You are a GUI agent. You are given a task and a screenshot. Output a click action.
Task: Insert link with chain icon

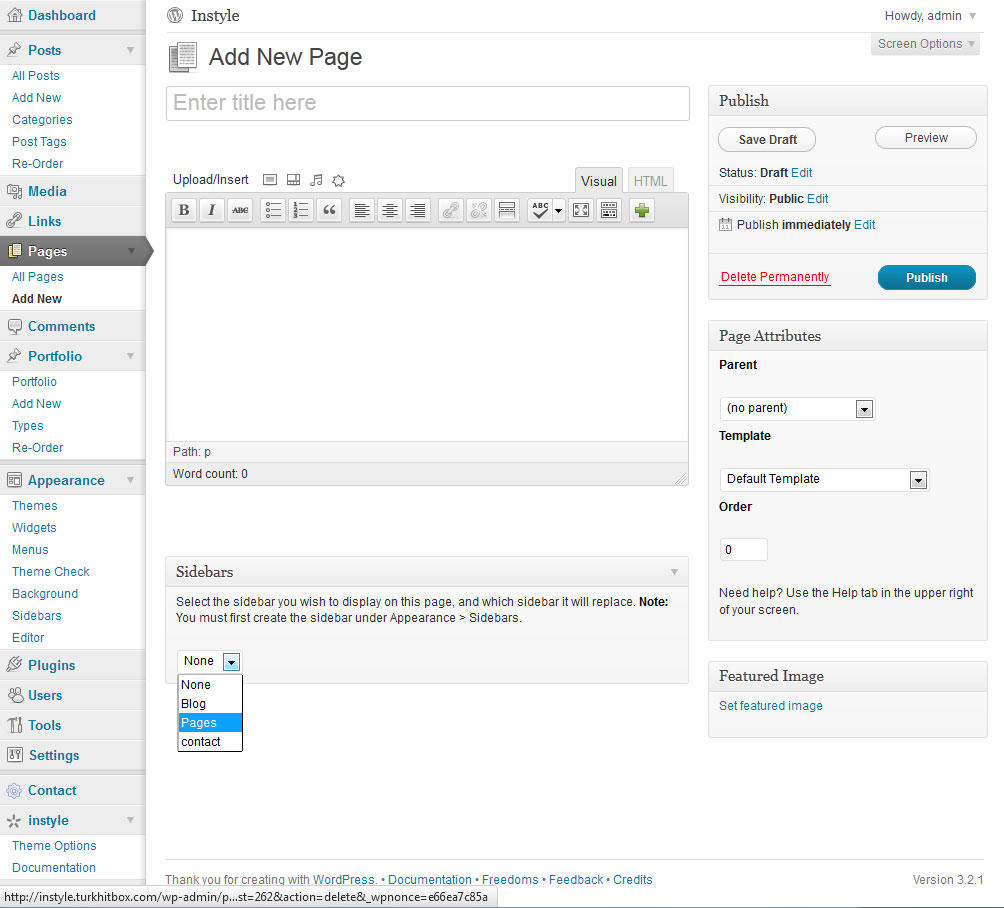coord(451,210)
